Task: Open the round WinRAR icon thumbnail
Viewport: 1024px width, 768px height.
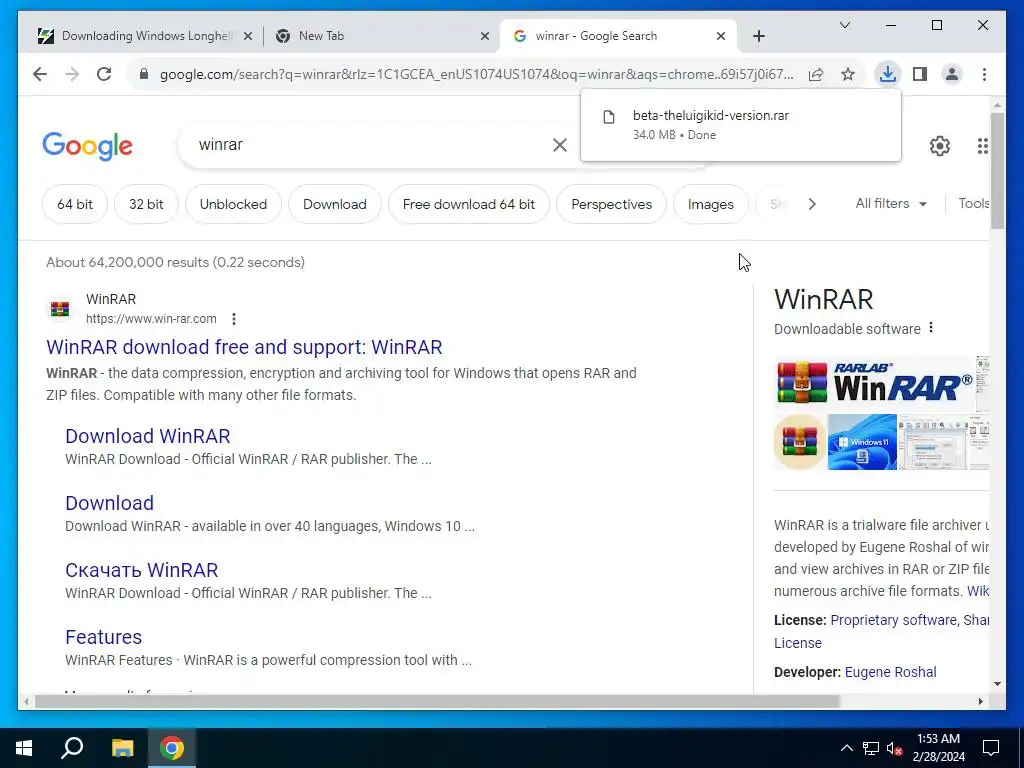Action: [800, 442]
